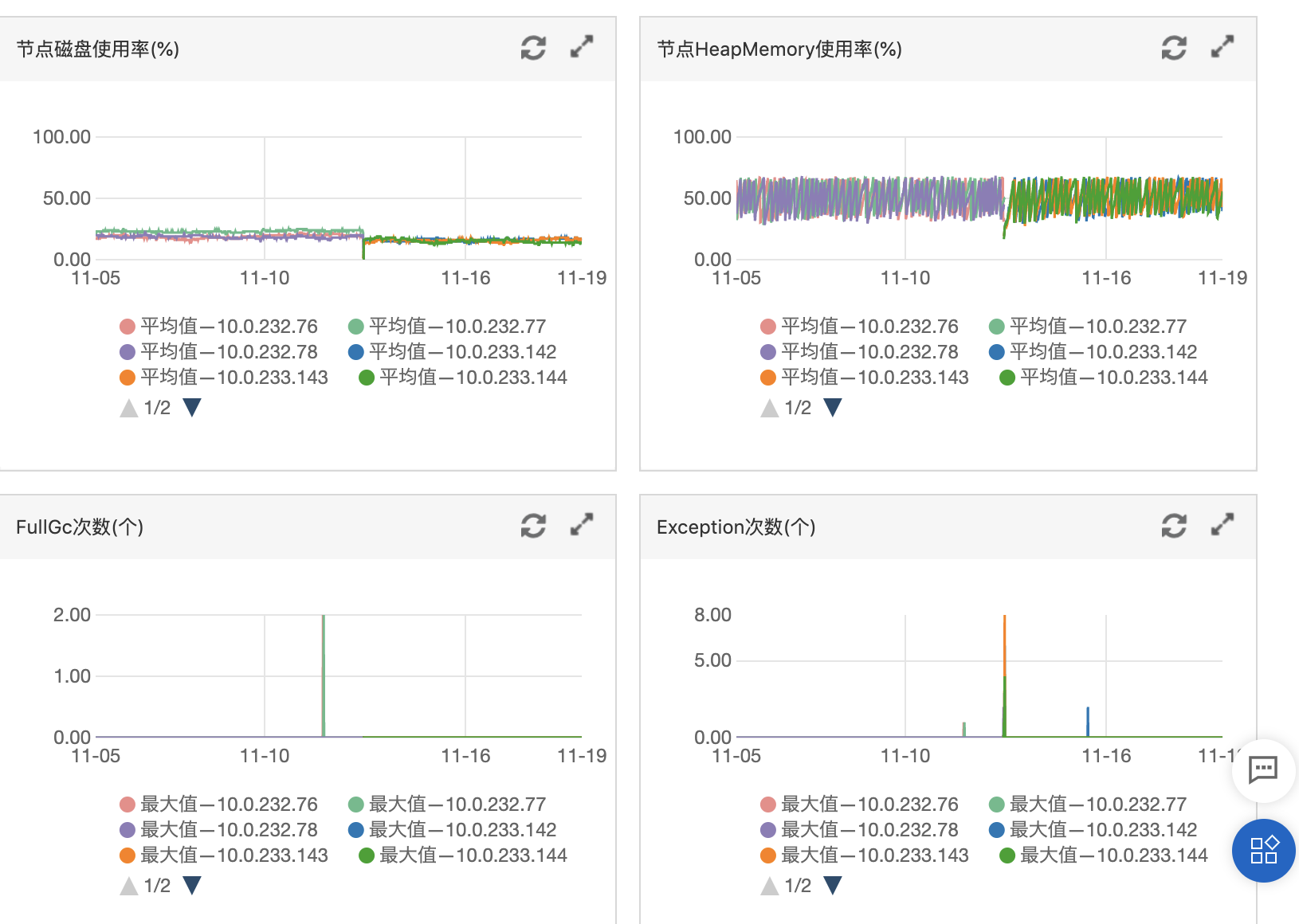
Task: Toggle 平均值—10.0.232.77 series in disk usage chart
Action: tap(447, 327)
